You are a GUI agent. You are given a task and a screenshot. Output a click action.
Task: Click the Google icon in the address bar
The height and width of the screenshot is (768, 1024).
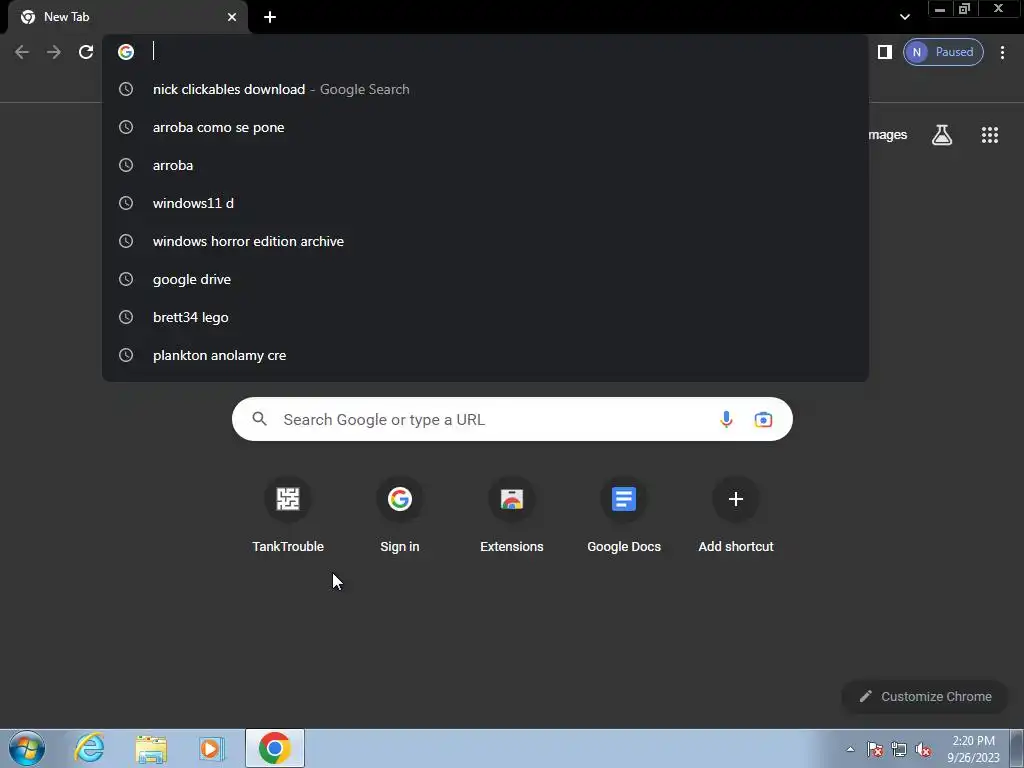point(126,52)
